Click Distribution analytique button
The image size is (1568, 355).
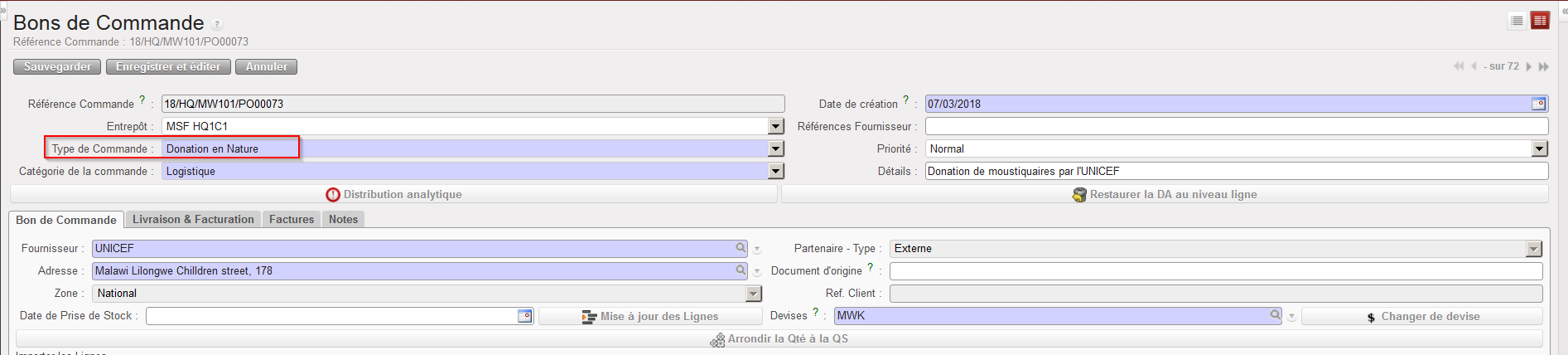(x=394, y=194)
